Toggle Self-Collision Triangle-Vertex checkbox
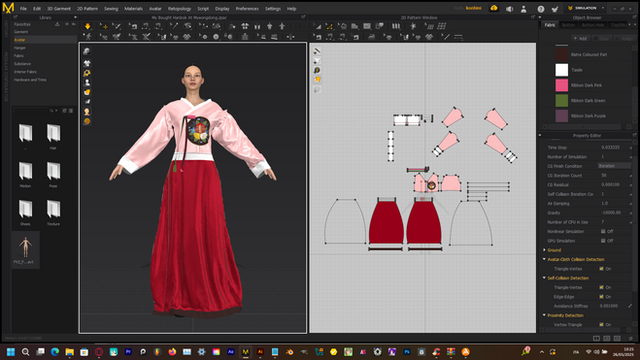Screen dimensions: 640x360 pyautogui.click(x=601, y=287)
